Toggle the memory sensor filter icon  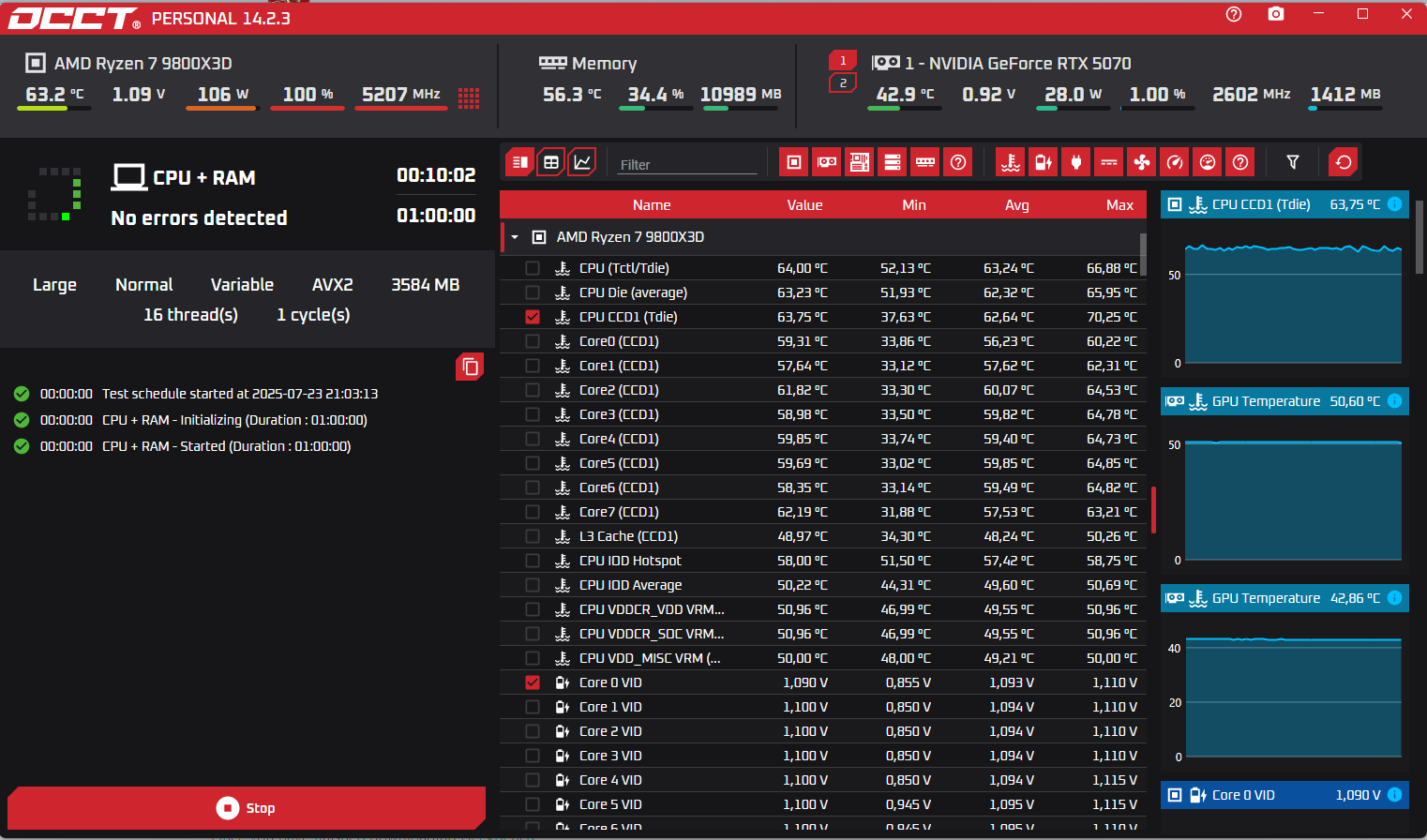[x=925, y=162]
